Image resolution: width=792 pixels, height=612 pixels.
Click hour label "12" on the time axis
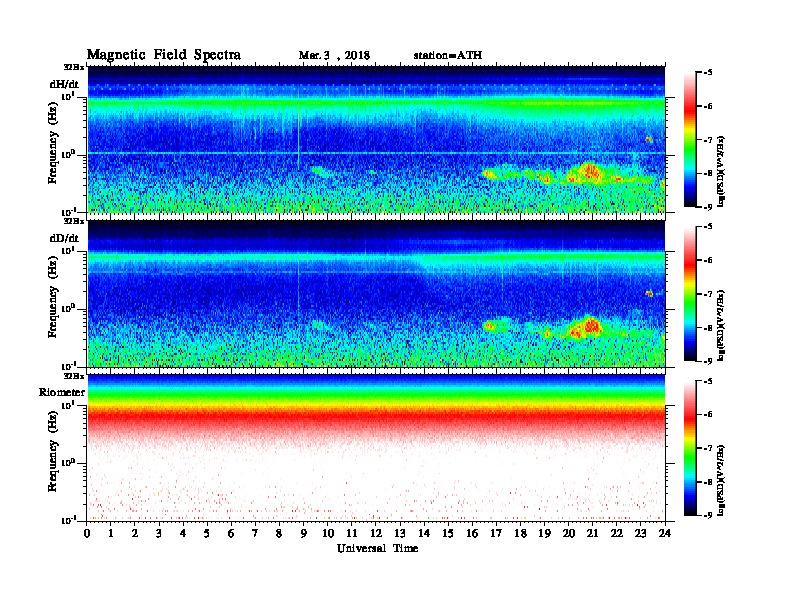click(376, 533)
